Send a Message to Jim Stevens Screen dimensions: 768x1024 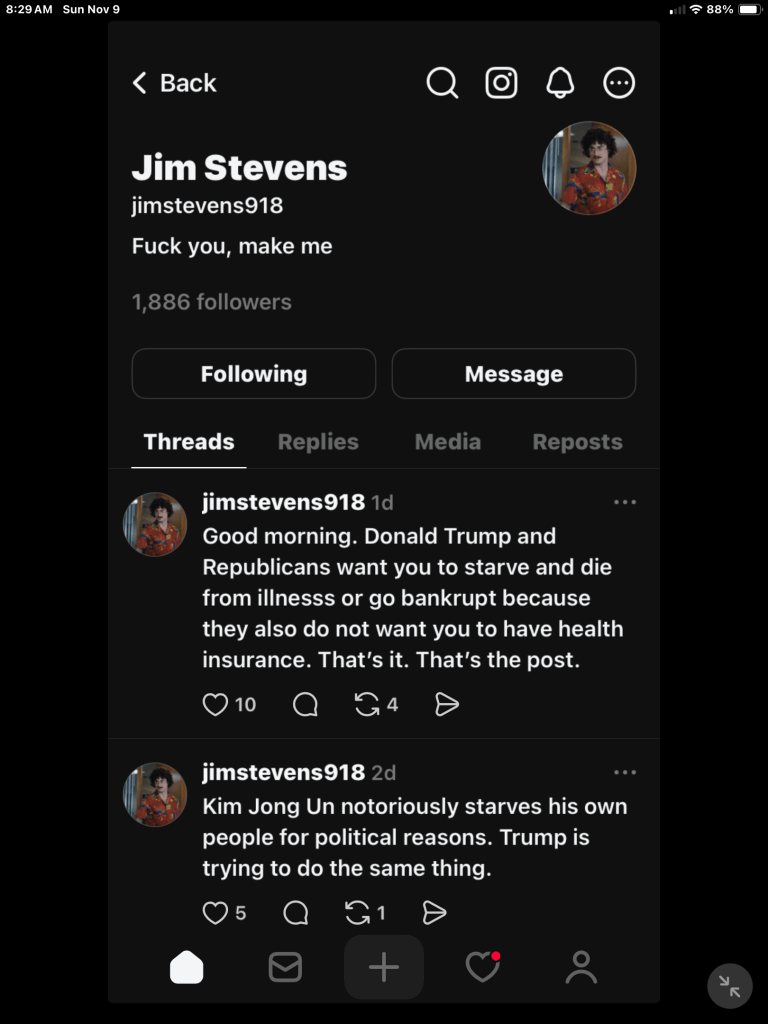pos(514,374)
